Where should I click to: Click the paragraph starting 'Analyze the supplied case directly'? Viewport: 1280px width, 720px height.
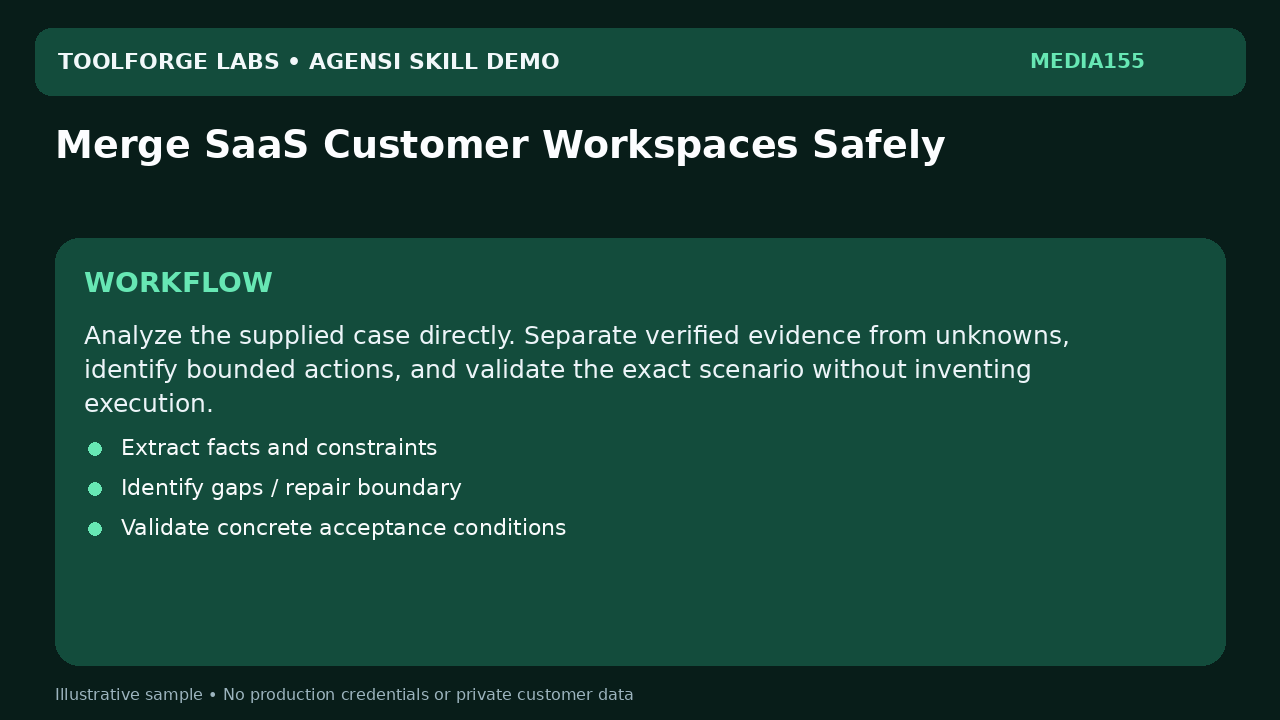point(577,370)
